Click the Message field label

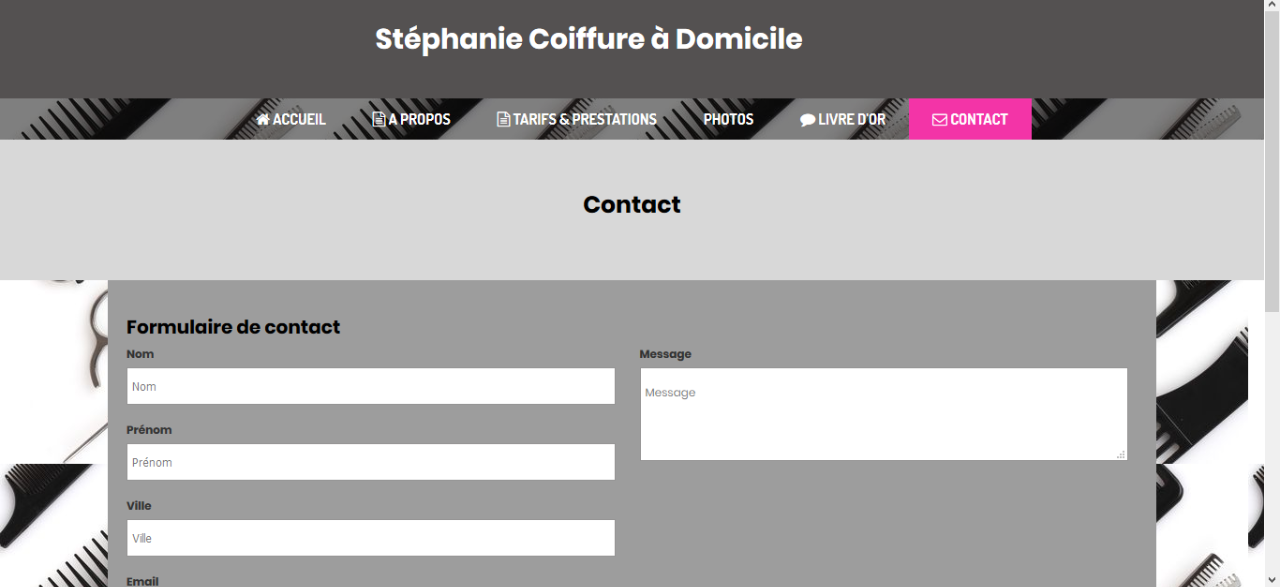tap(665, 354)
